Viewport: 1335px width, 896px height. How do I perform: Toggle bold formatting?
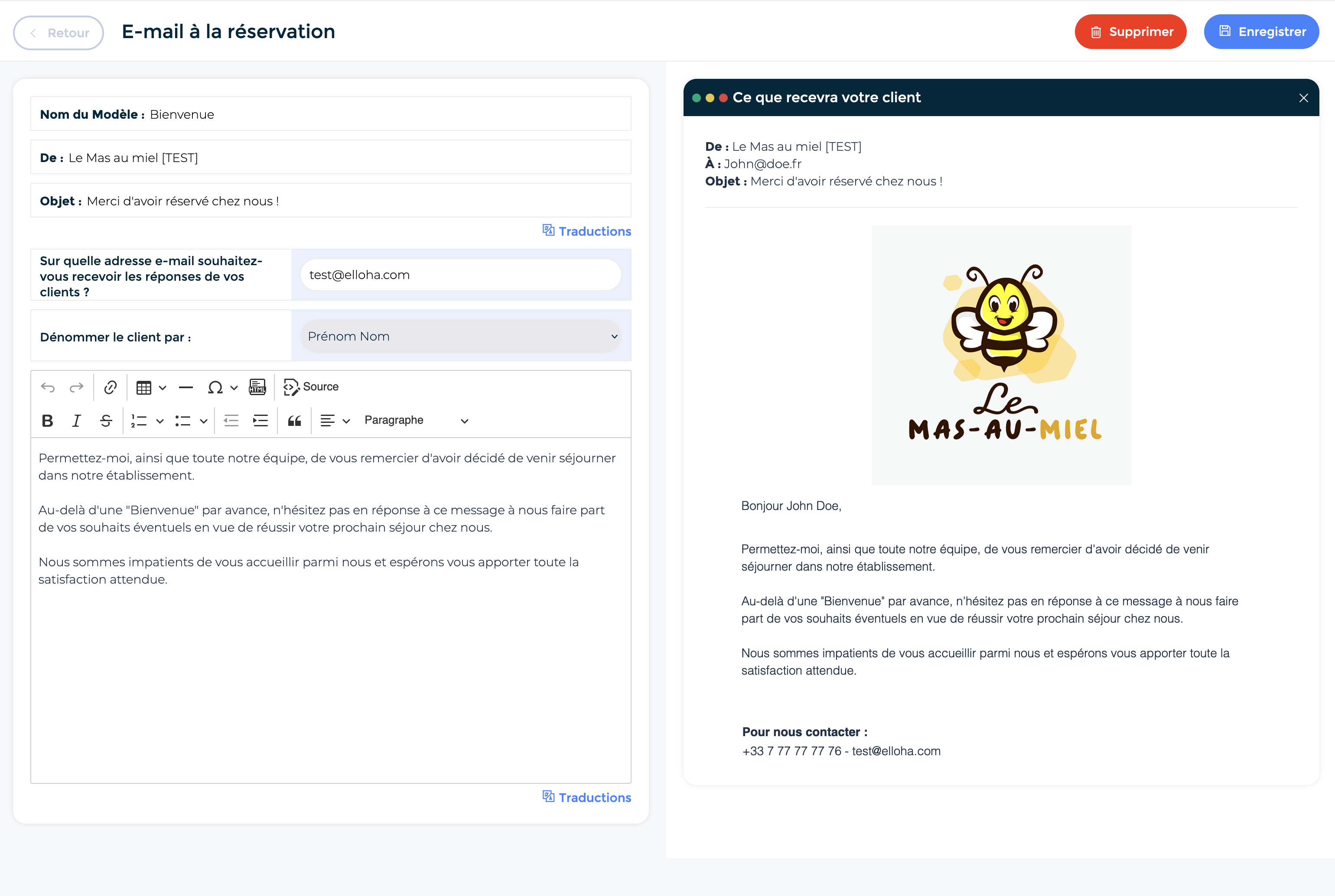click(x=47, y=421)
